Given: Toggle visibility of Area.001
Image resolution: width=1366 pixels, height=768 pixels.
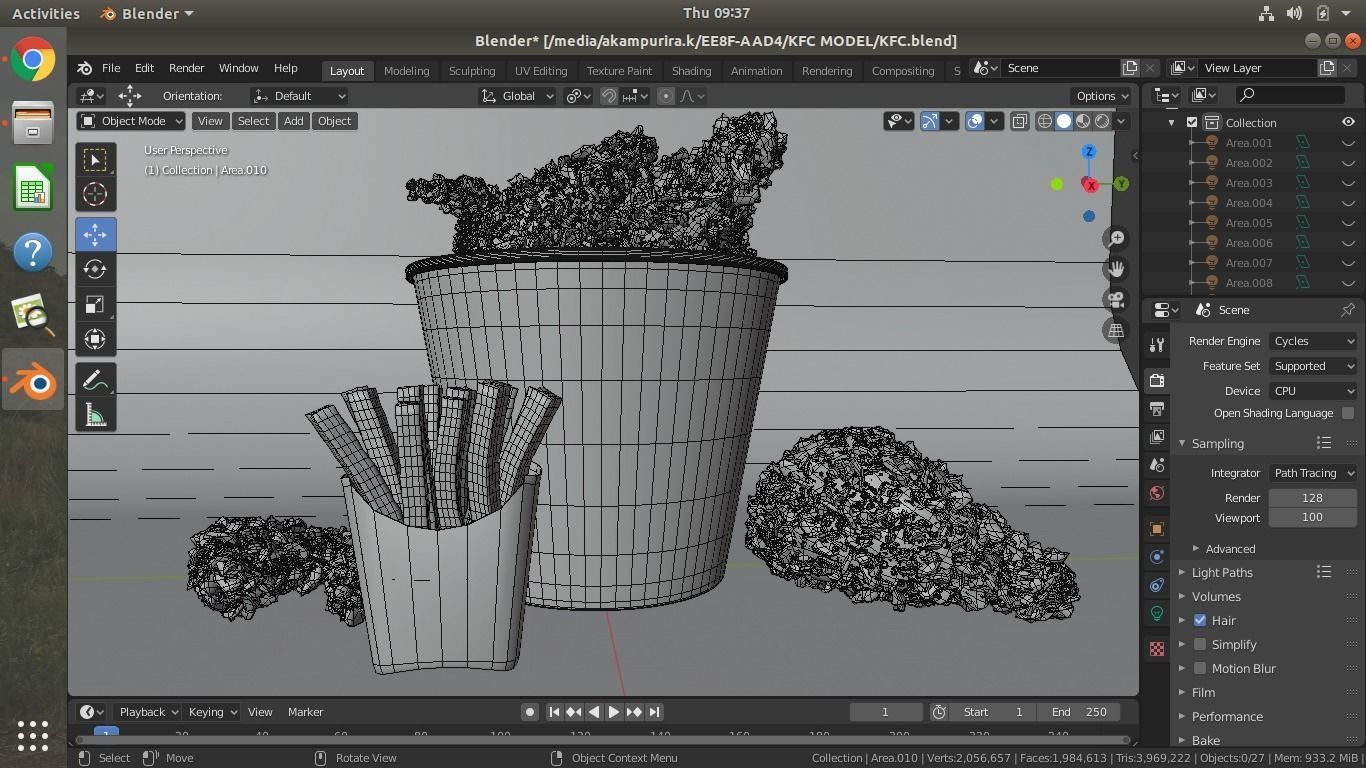Looking at the screenshot, I should point(1348,143).
